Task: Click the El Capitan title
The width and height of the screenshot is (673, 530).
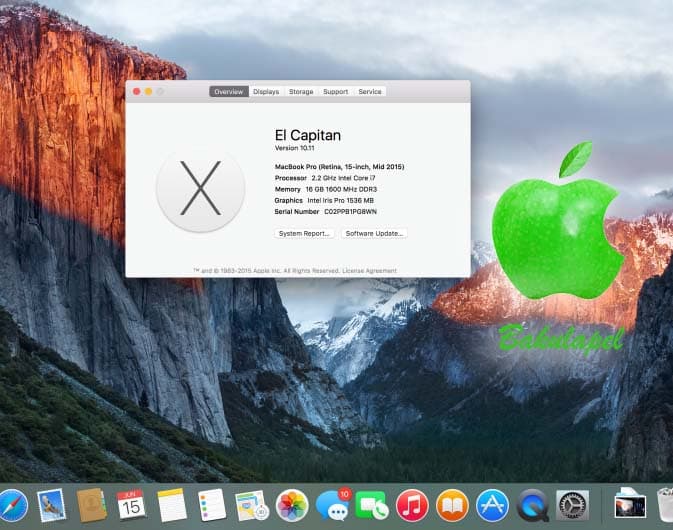Action: pos(308,135)
